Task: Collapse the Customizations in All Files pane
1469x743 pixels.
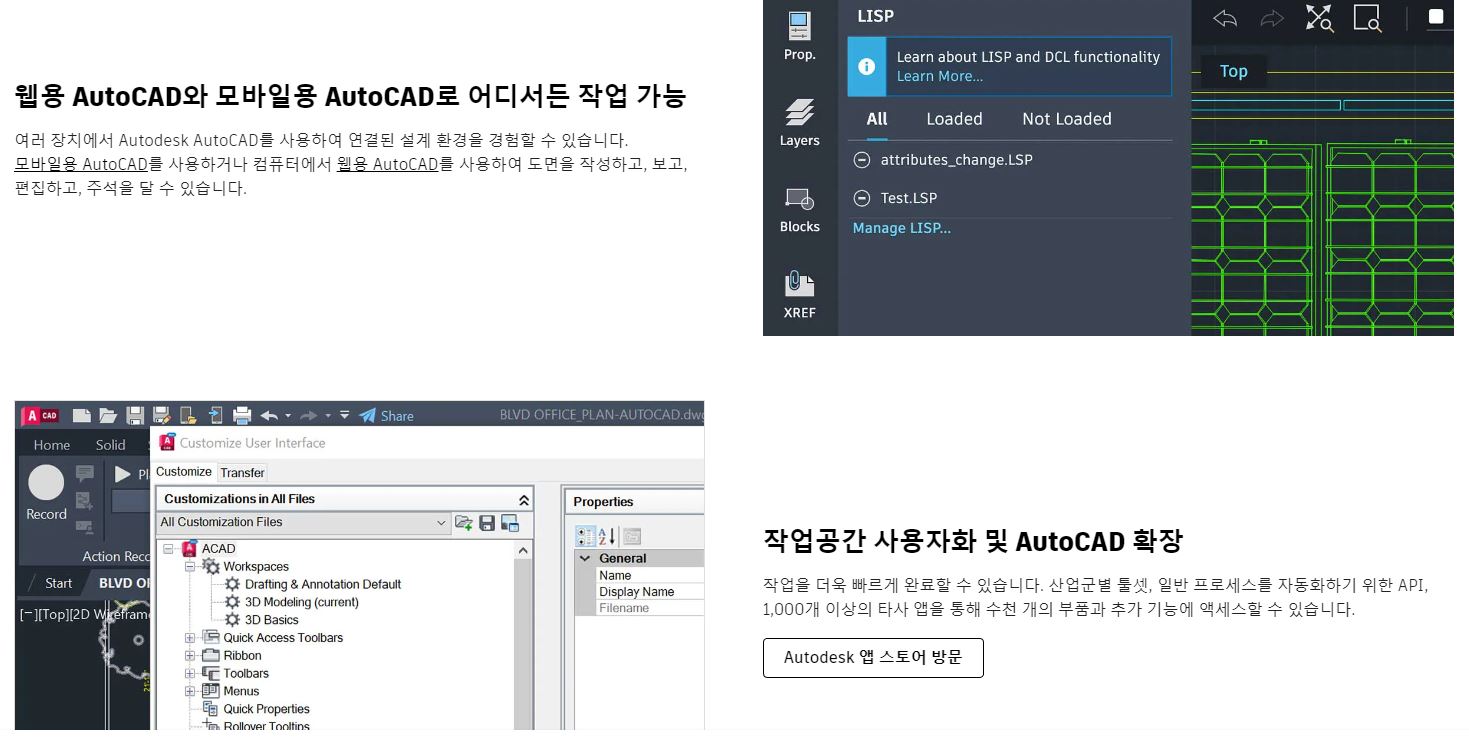Action: point(523,499)
